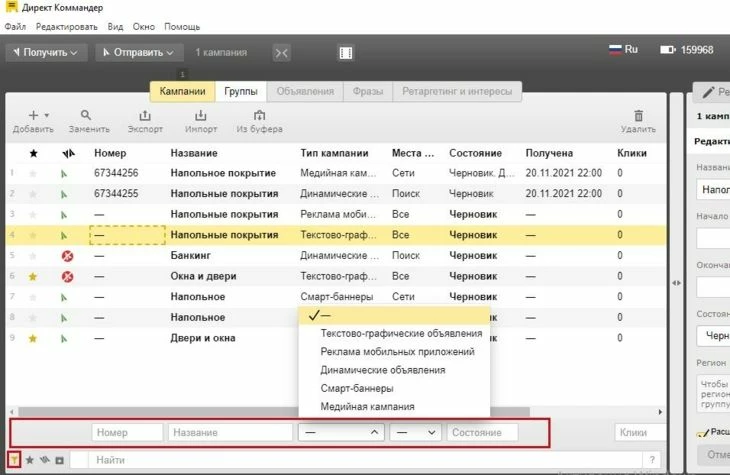The height and width of the screenshot is (475, 730).
Task: Toggle the yellow filter funnel icon
Action: [x=14, y=460]
